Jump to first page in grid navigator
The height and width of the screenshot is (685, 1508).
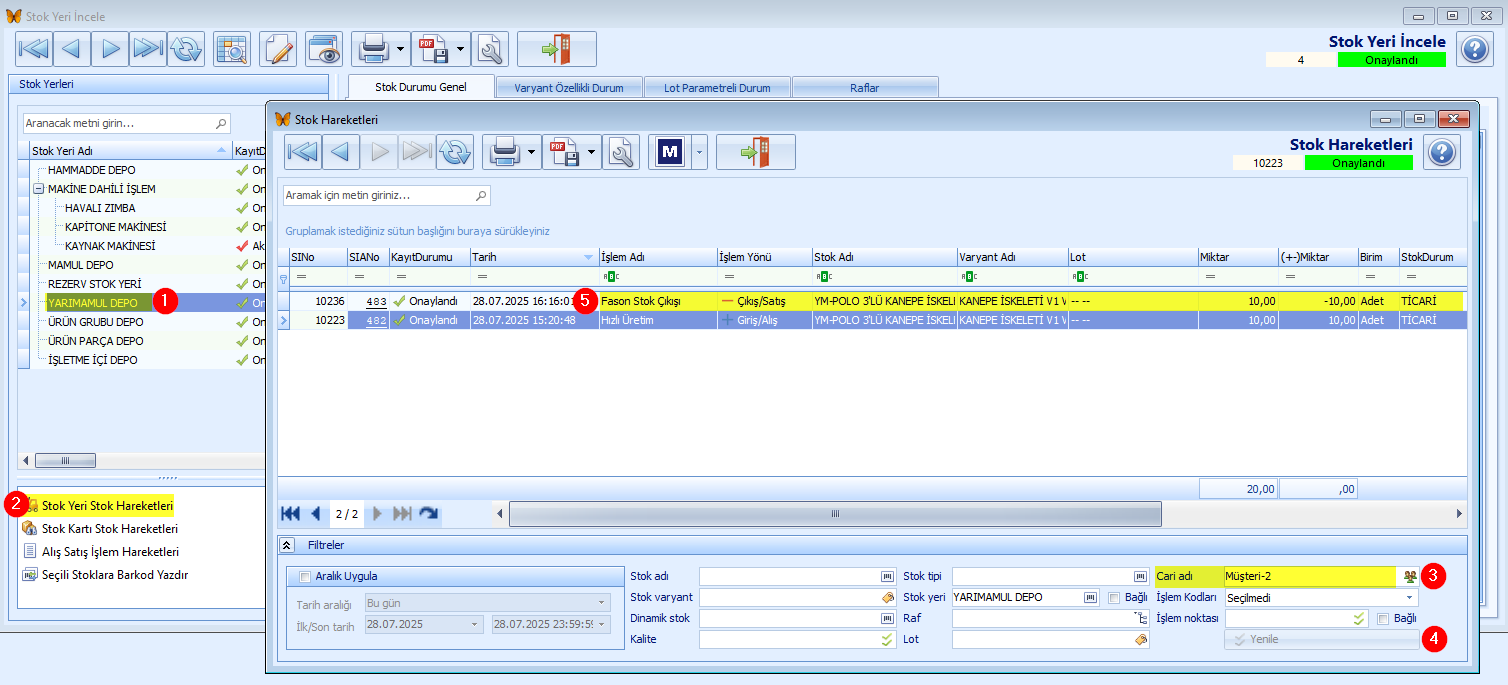tap(291, 514)
